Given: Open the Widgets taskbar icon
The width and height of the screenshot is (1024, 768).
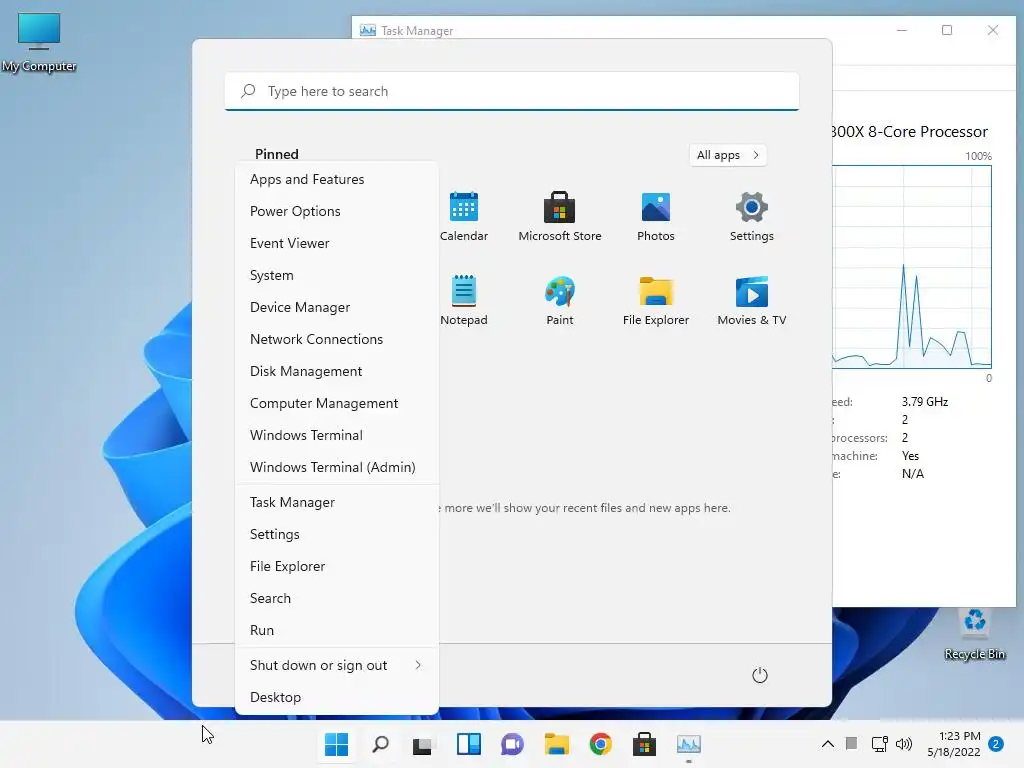Looking at the screenshot, I should [x=469, y=744].
